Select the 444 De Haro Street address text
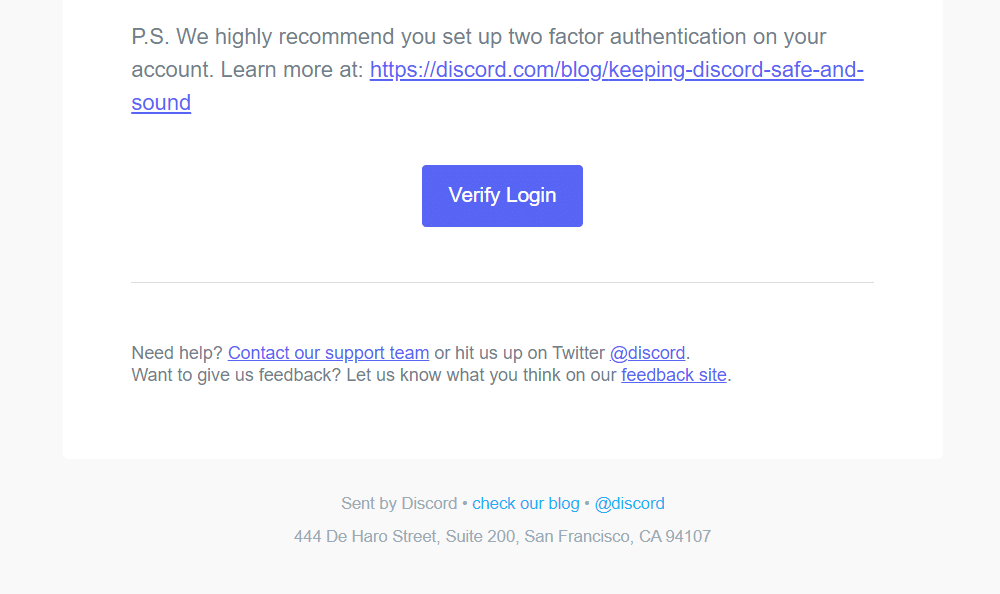1000x594 pixels. click(x=365, y=536)
